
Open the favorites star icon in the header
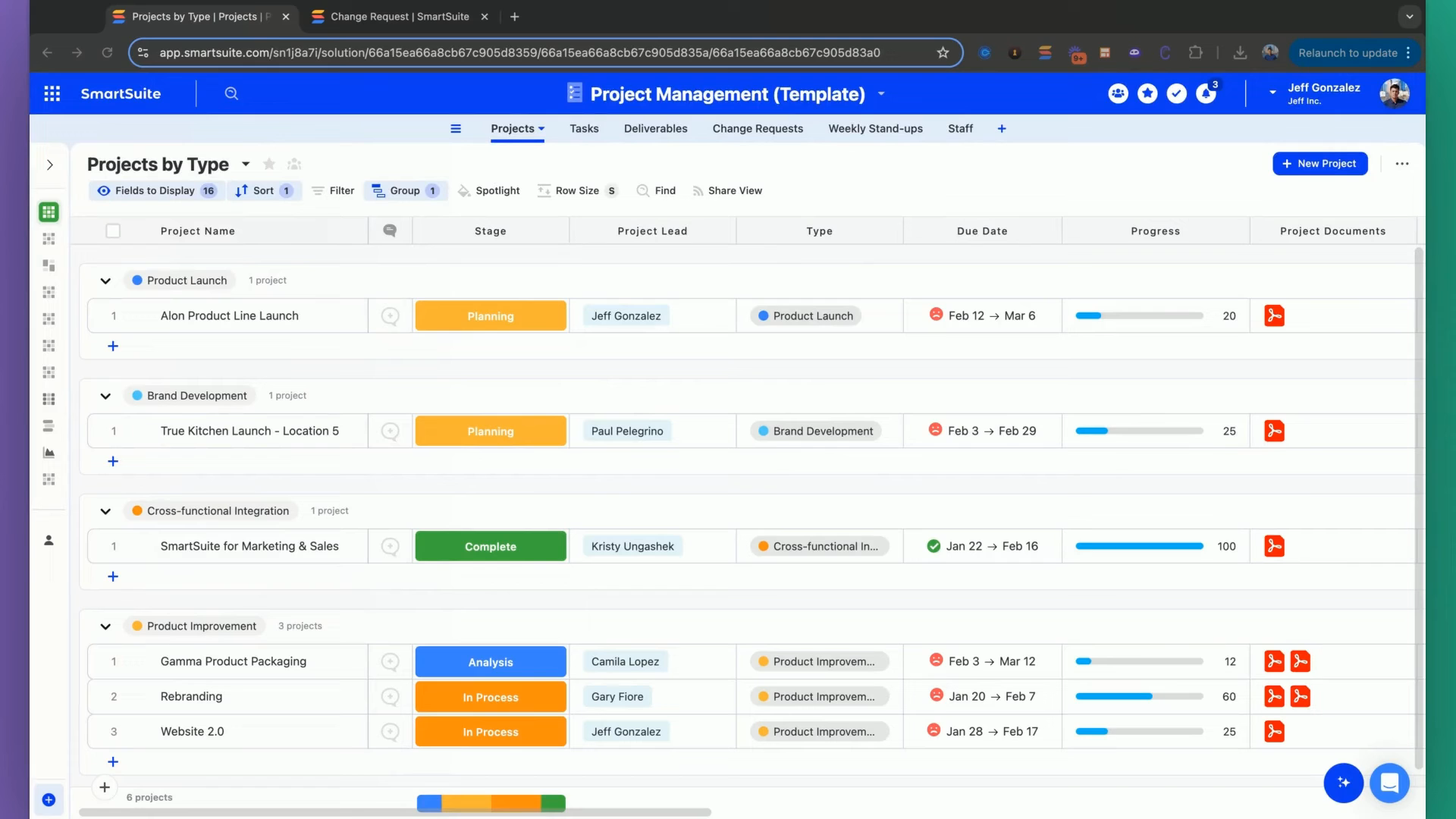(x=1147, y=93)
